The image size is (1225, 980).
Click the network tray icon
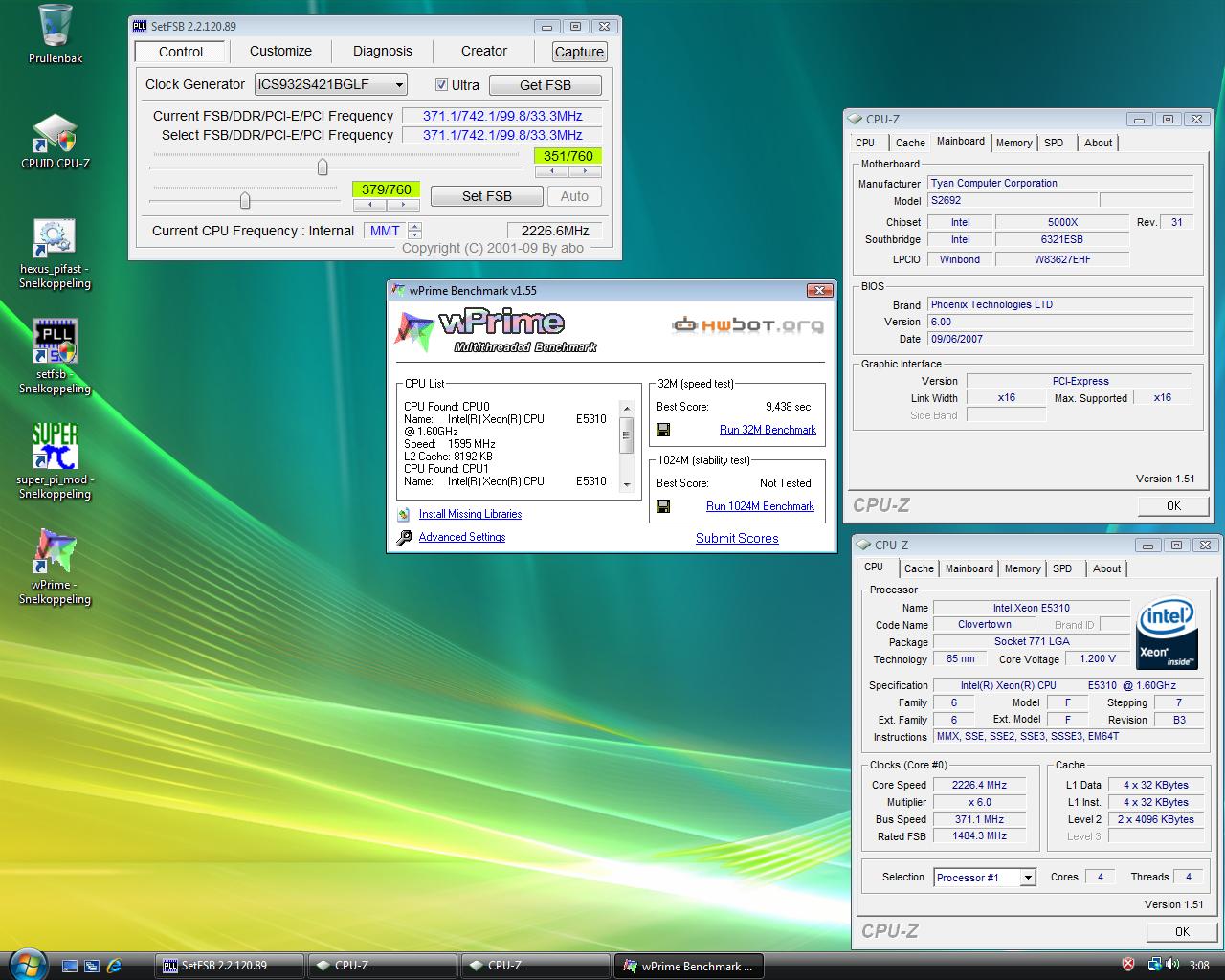tap(1155, 965)
